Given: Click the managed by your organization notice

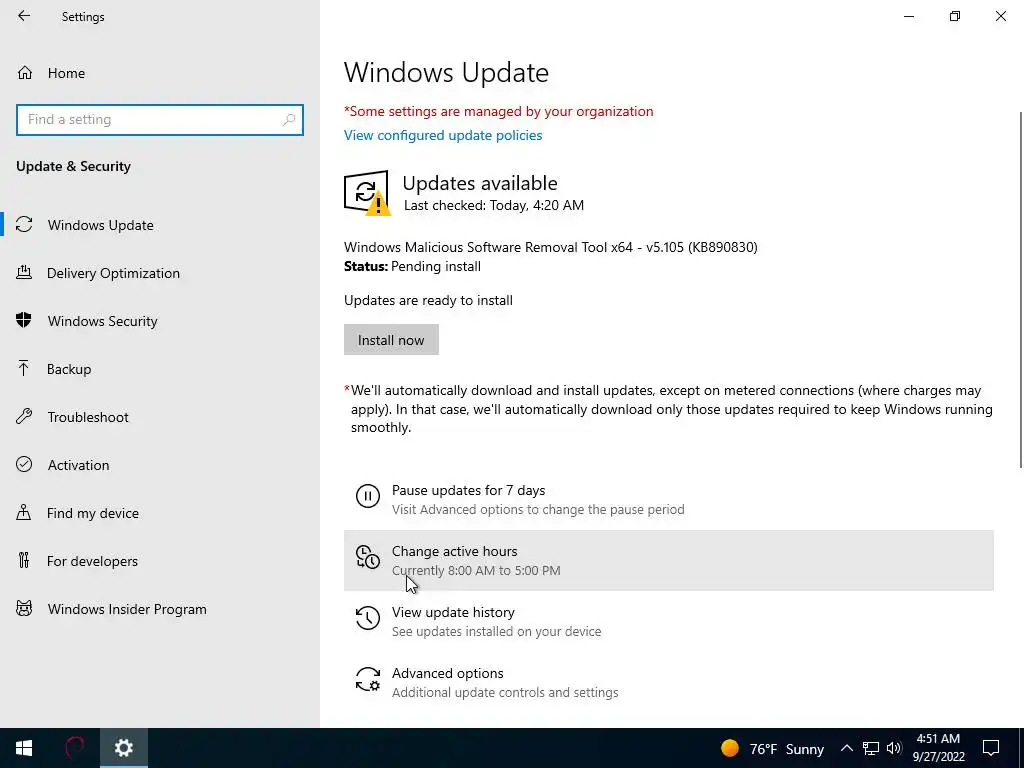Looking at the screenshot, I should [x=498, y=112].
